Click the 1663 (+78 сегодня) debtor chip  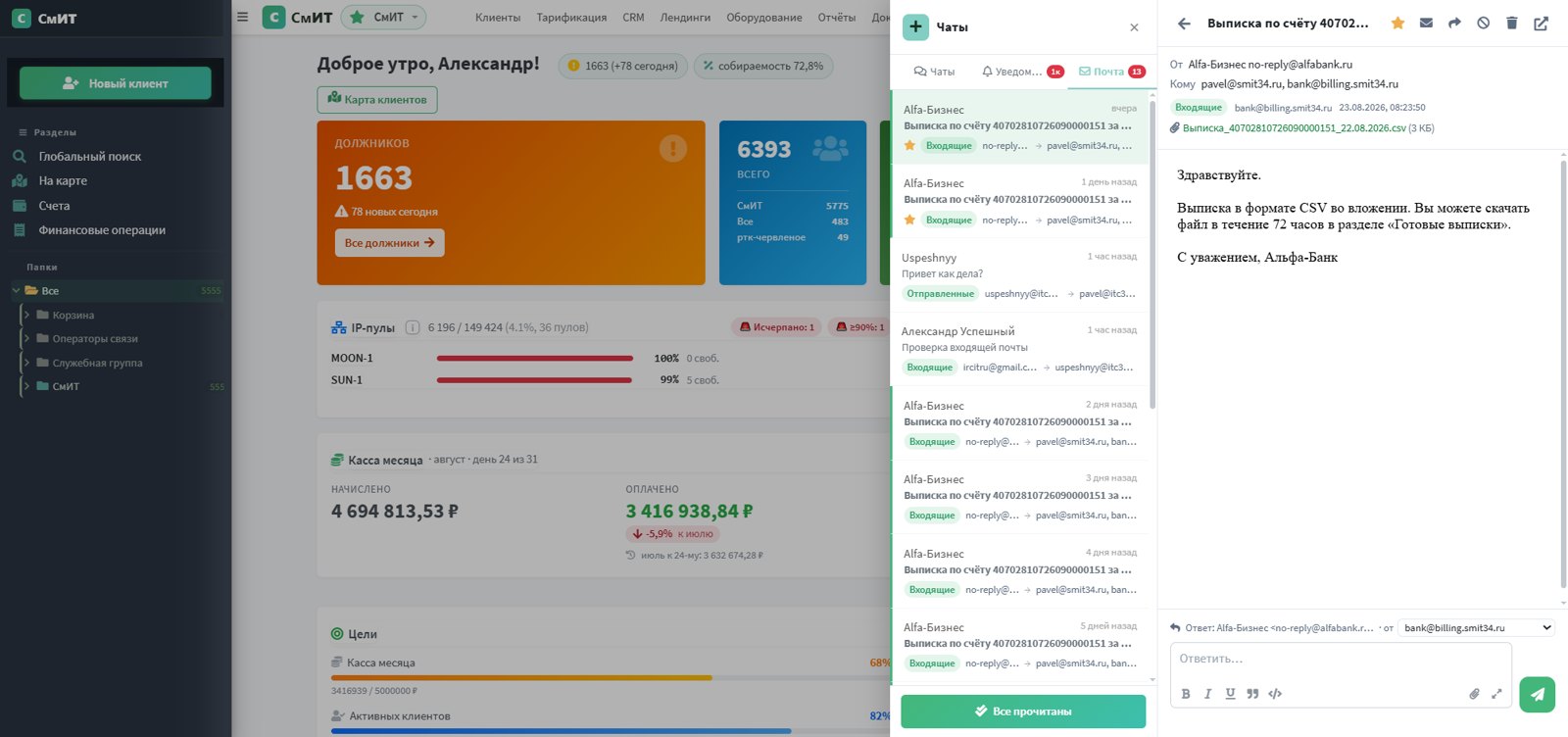tap(623, 66)
